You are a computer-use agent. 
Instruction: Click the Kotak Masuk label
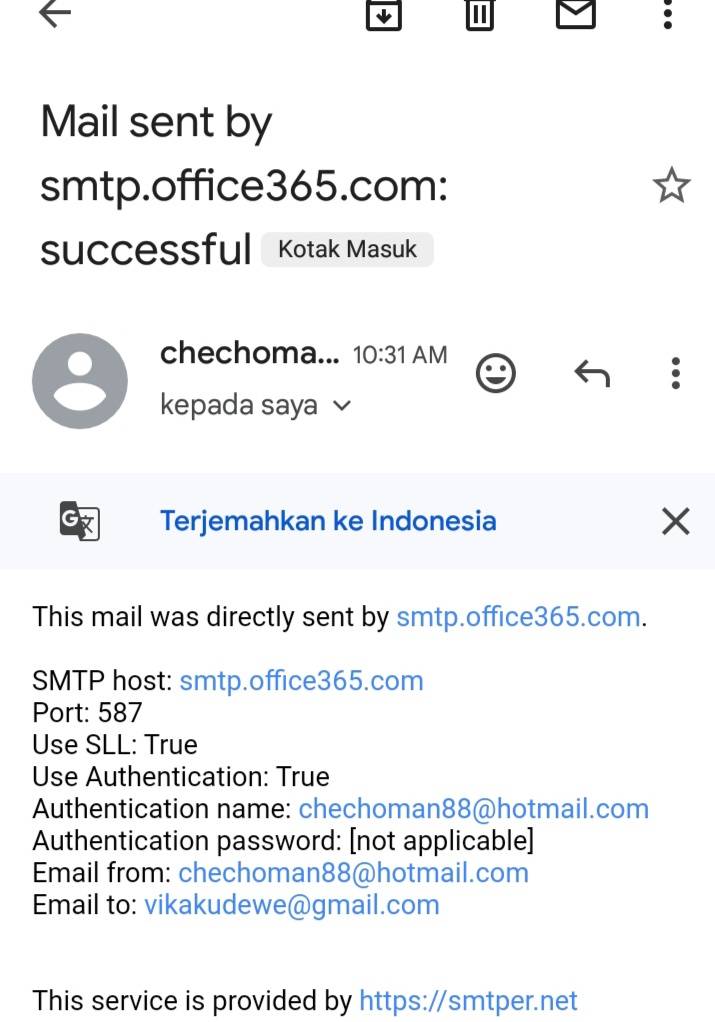347,249
